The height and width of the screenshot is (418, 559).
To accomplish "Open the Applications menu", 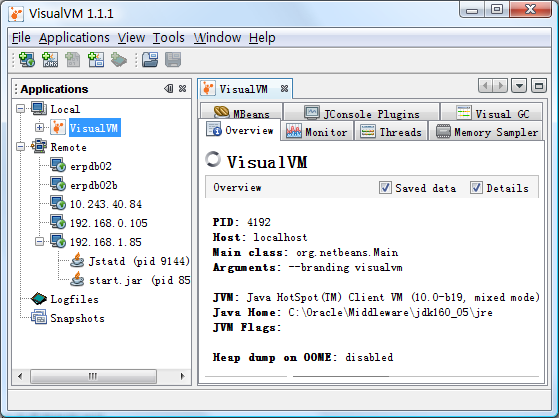I will [74, 37].
